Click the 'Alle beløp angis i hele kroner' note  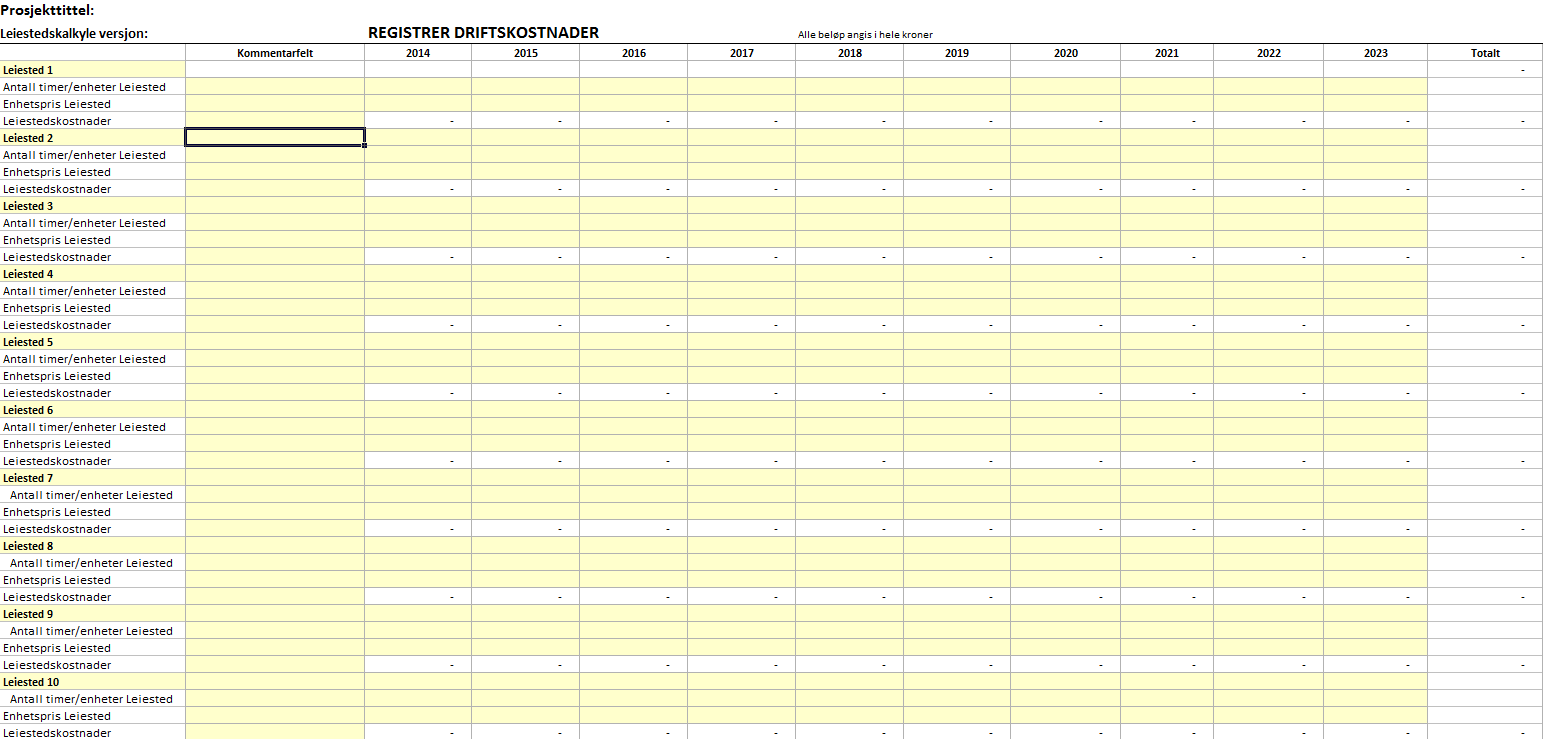point(865,35)
